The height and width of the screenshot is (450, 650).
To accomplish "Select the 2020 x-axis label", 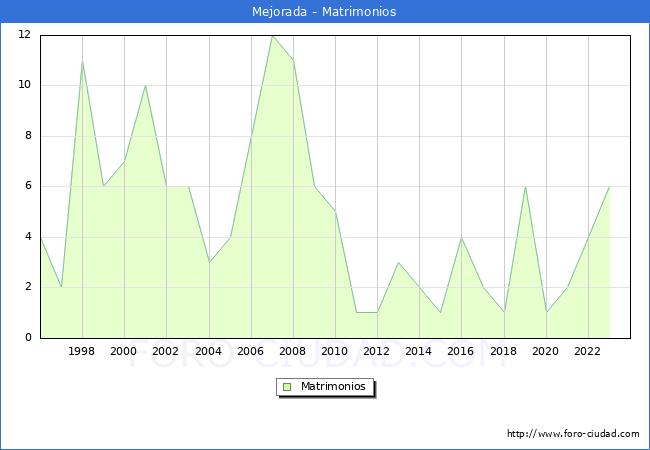I will 546,351.
